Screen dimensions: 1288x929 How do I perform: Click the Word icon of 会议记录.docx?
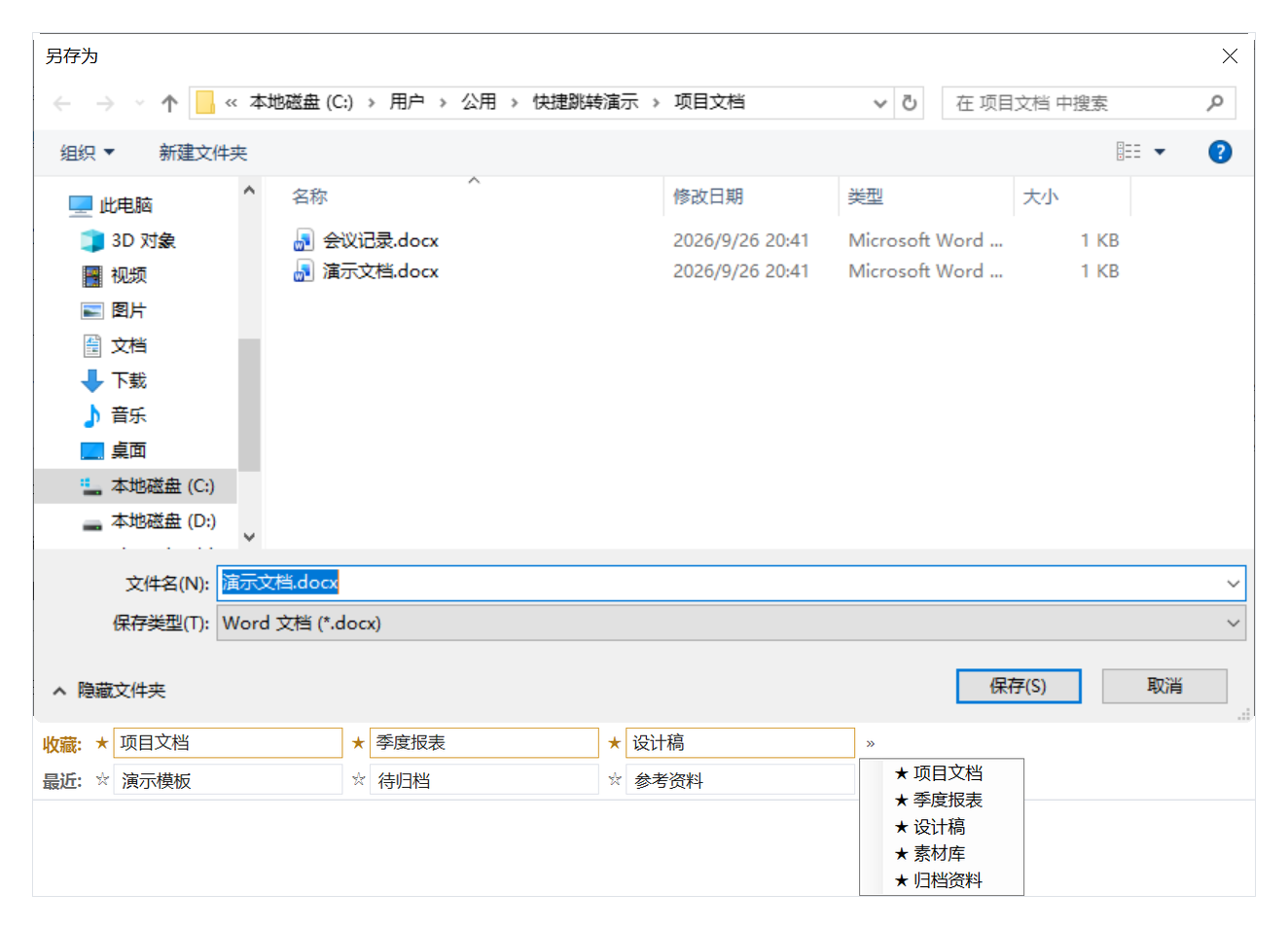pos(304,240)
